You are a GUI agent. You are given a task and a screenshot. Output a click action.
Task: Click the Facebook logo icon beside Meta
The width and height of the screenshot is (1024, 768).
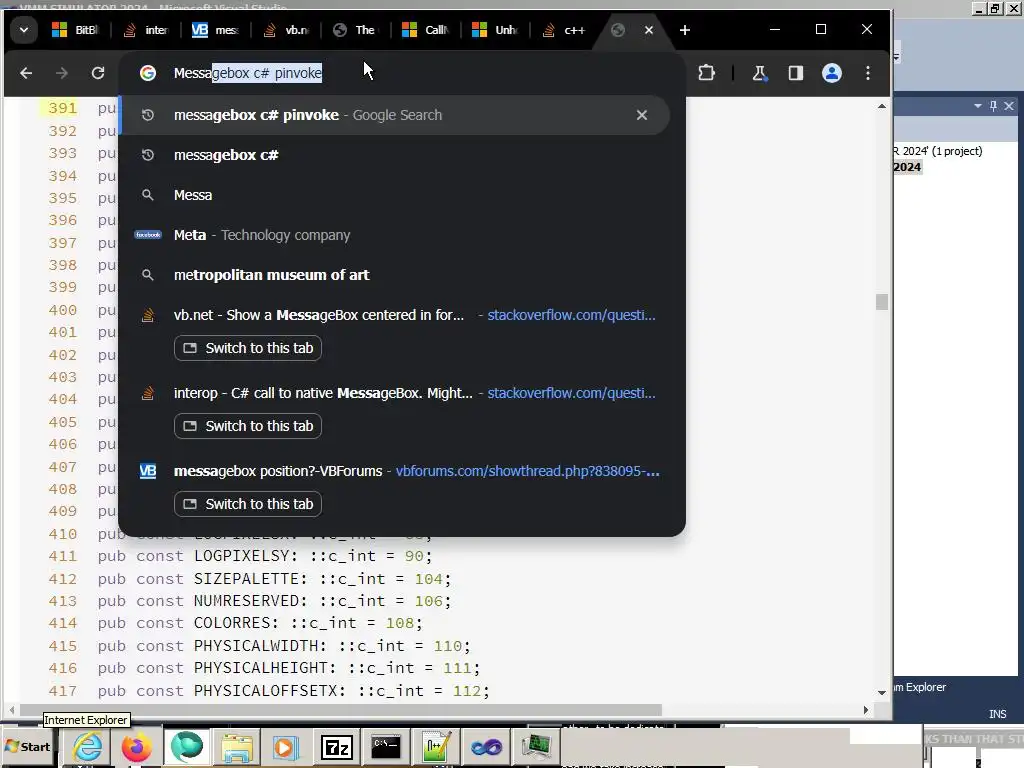point(148,235)
